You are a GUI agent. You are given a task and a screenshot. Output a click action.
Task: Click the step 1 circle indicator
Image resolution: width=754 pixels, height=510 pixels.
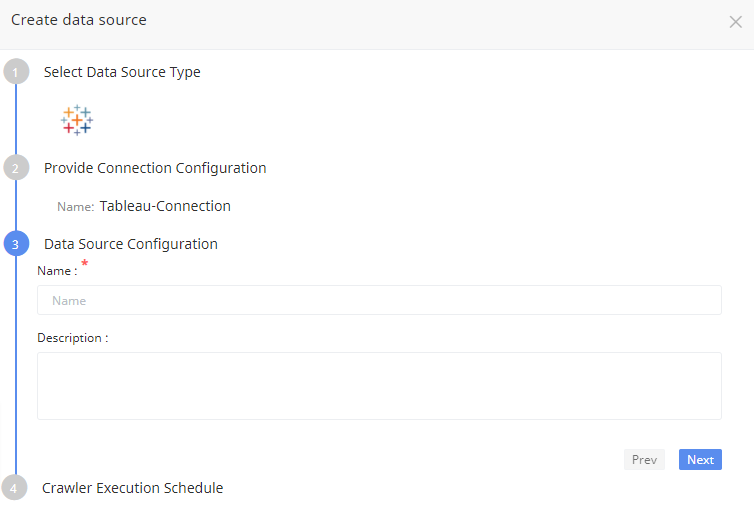point(15,72)
